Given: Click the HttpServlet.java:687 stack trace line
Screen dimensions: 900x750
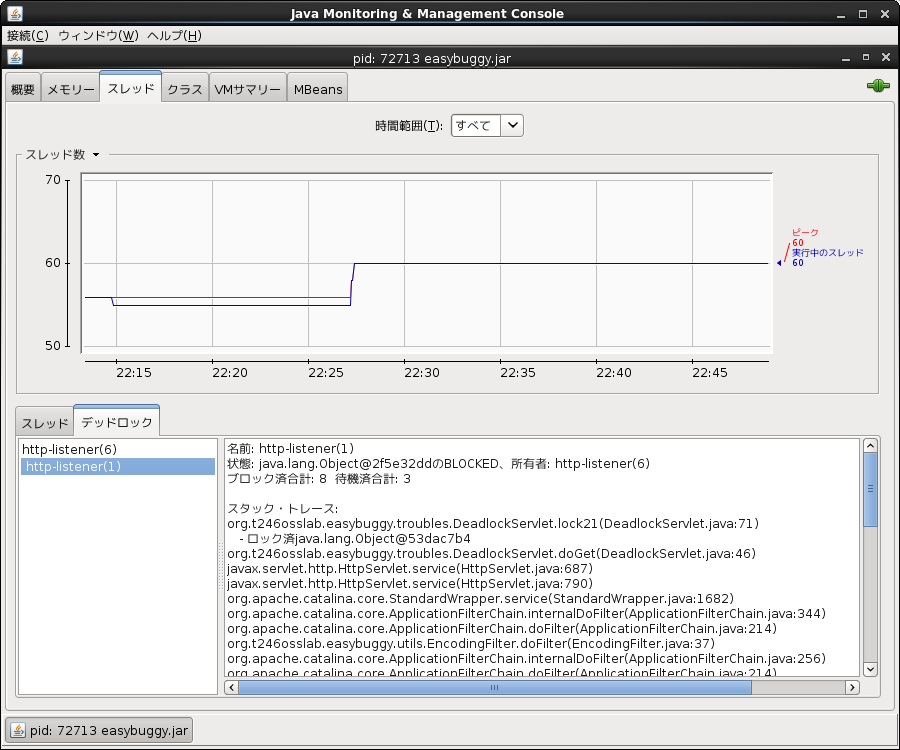Looking at the screenshot, I should pos(410,568).
